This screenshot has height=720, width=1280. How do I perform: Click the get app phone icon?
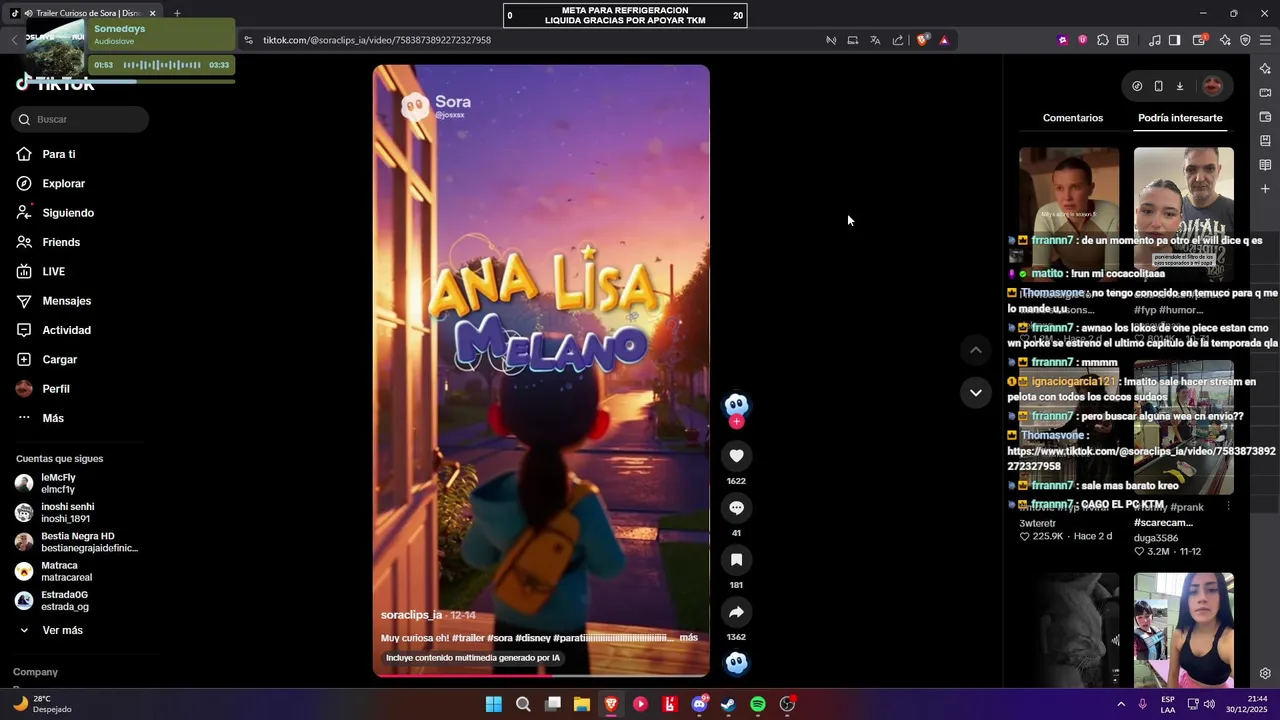pyautogui.click(x=1158, y=86)
